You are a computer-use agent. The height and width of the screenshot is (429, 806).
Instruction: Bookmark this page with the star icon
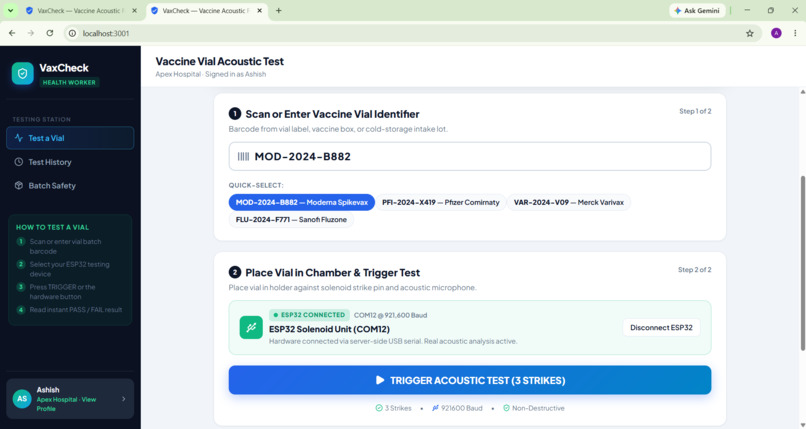(x=750, y=33)
